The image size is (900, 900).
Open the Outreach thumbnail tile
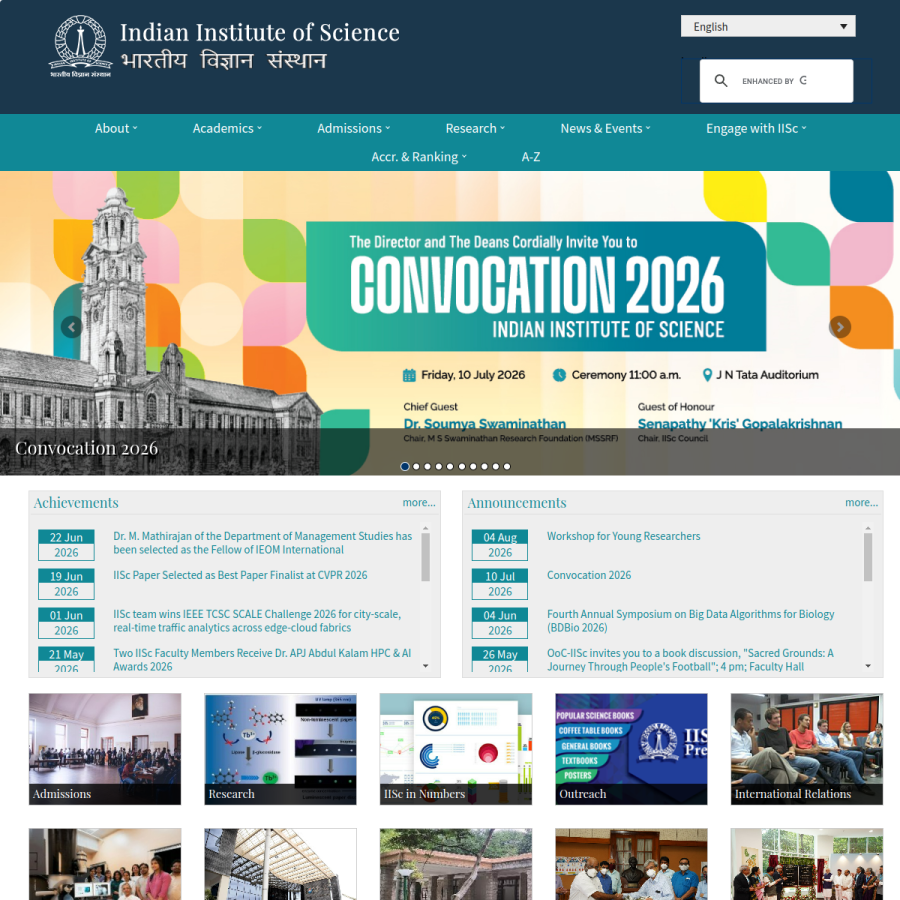click(631, 748)
